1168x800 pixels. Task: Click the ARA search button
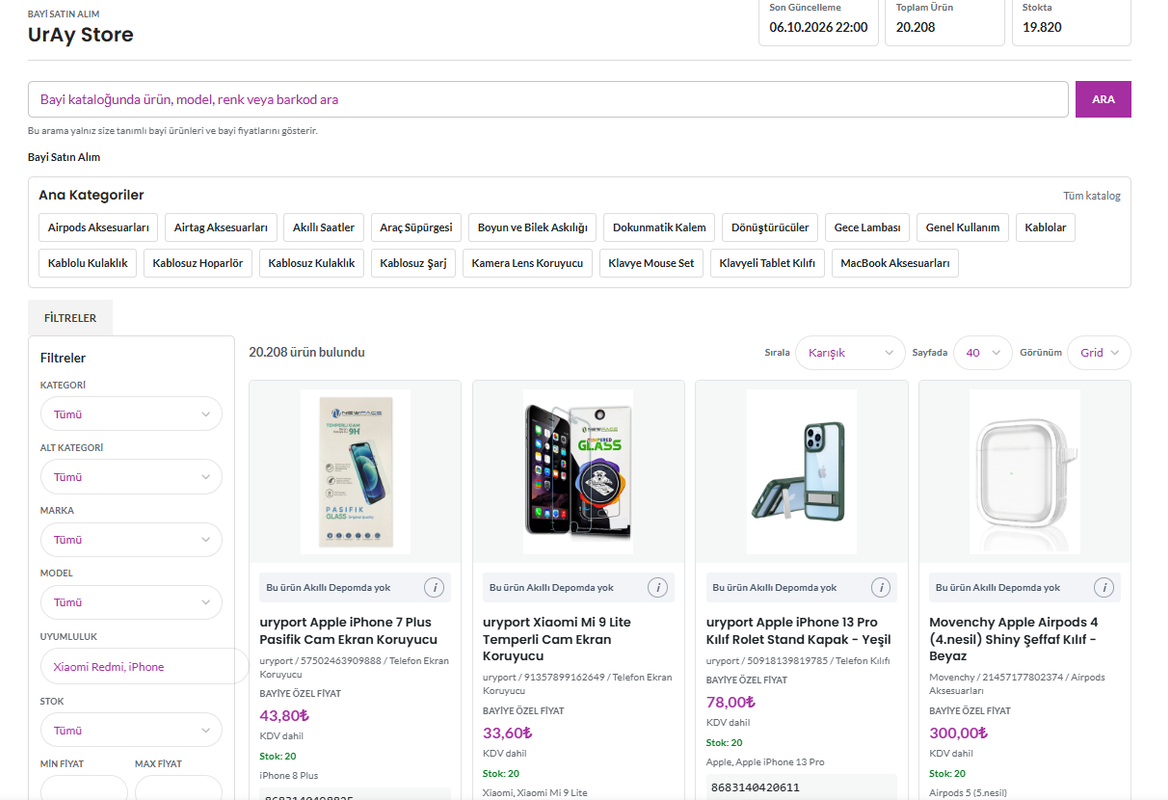pos(1103,99)
